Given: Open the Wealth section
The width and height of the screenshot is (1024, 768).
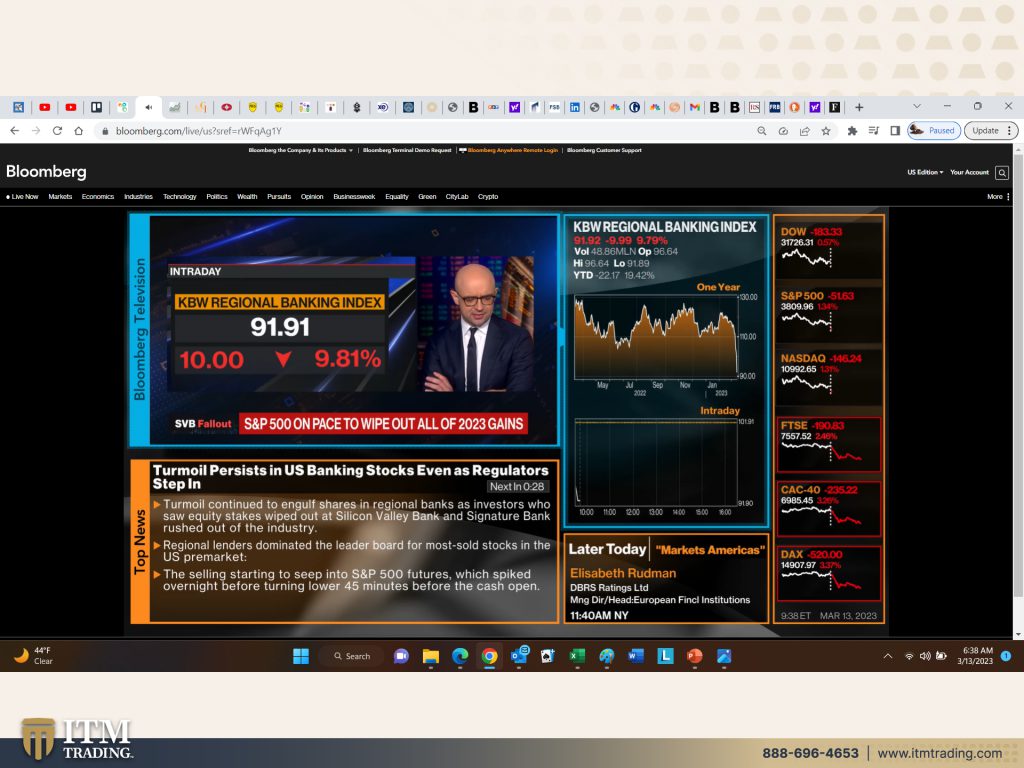Looking at the screenshot, I should click(x=247, y=197).
